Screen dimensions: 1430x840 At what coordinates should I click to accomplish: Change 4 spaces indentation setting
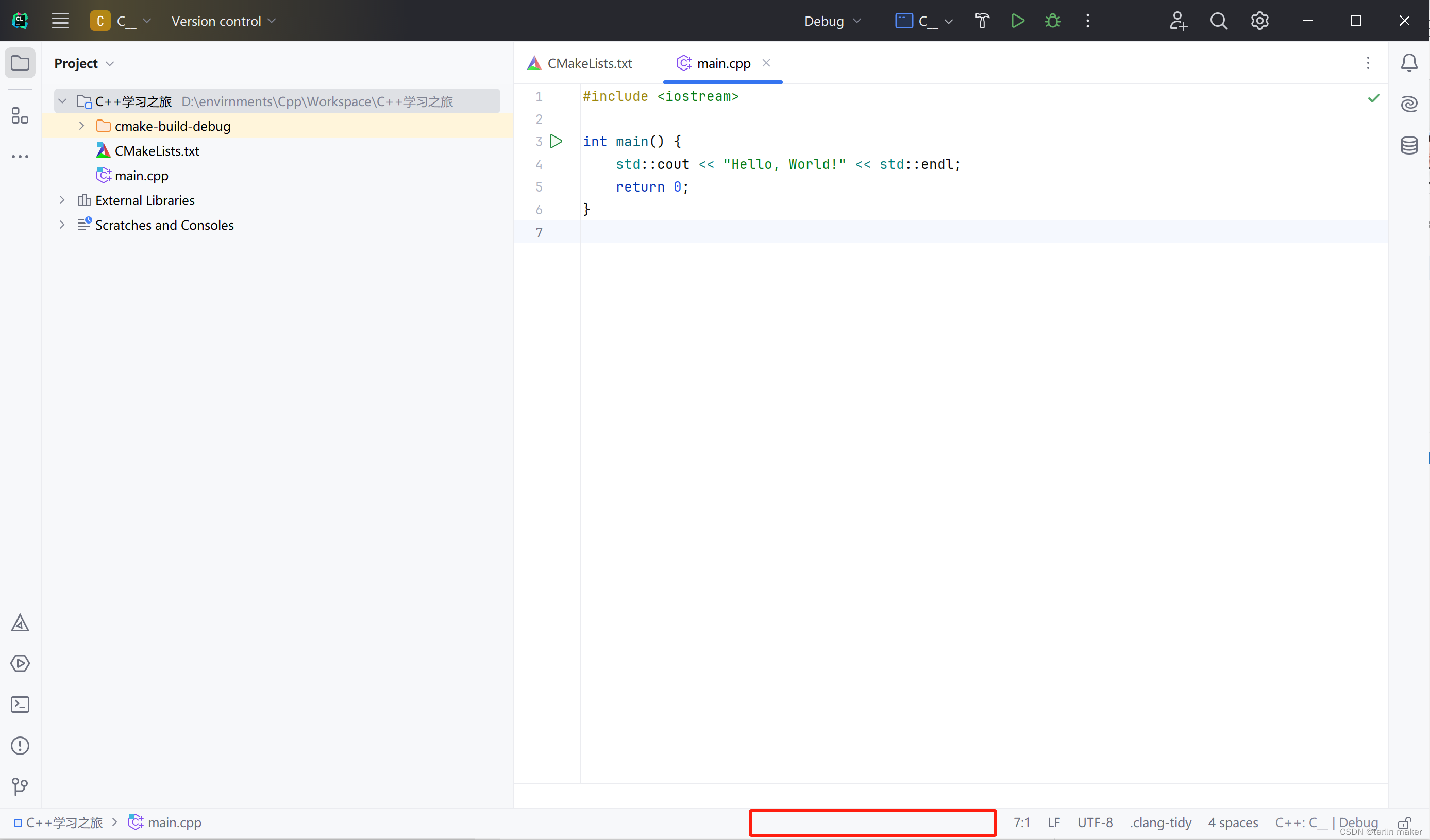pyautogui.click(x=1233, y=822)
